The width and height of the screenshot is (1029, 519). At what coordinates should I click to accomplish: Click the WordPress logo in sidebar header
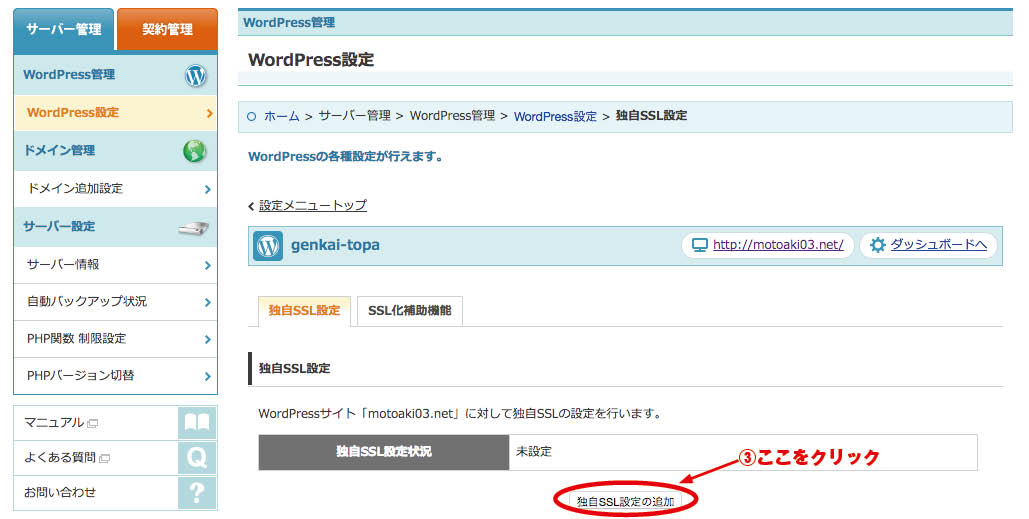pos(196,75)
